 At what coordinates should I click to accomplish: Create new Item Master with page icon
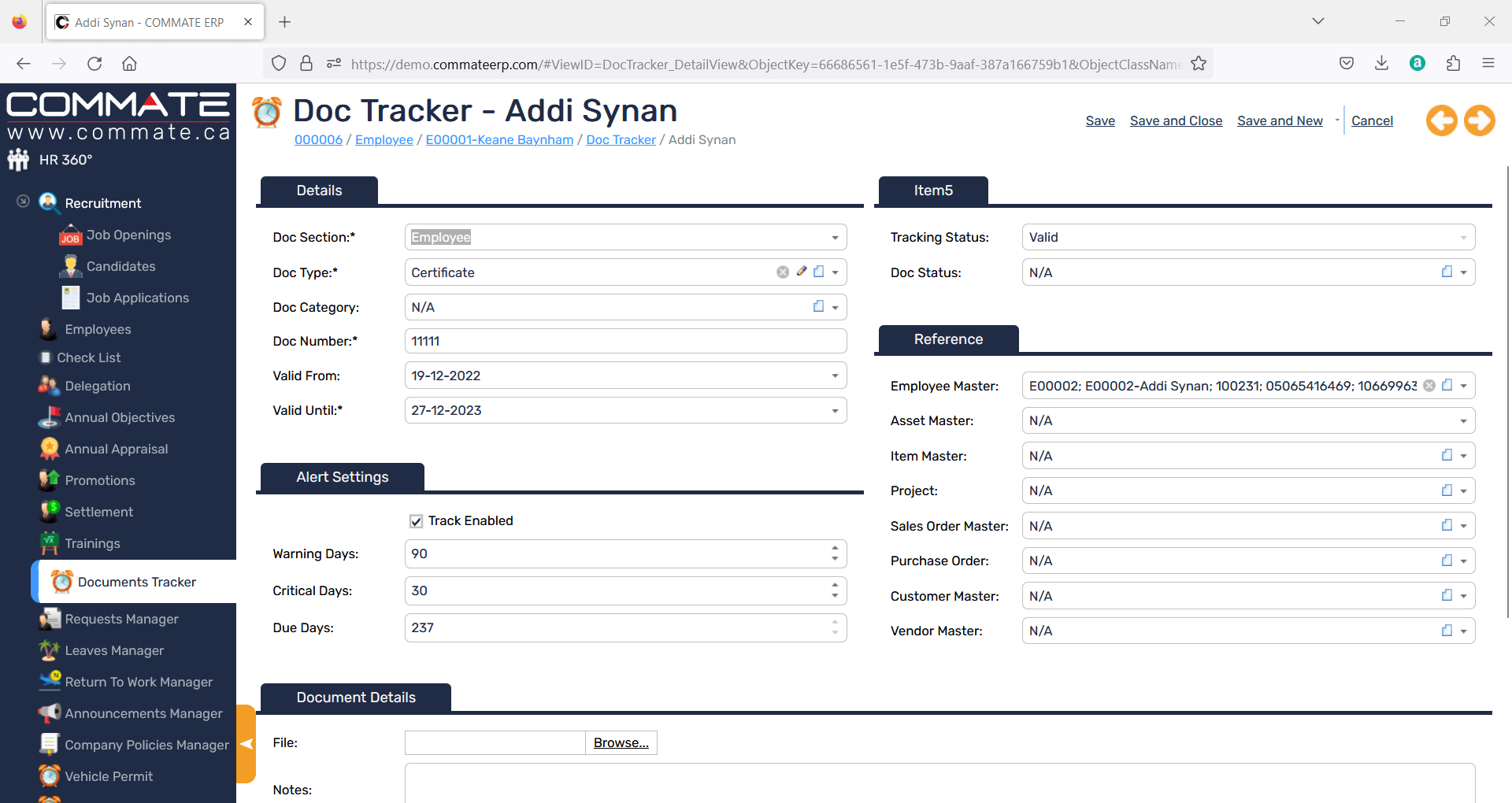pos(1447,455)
